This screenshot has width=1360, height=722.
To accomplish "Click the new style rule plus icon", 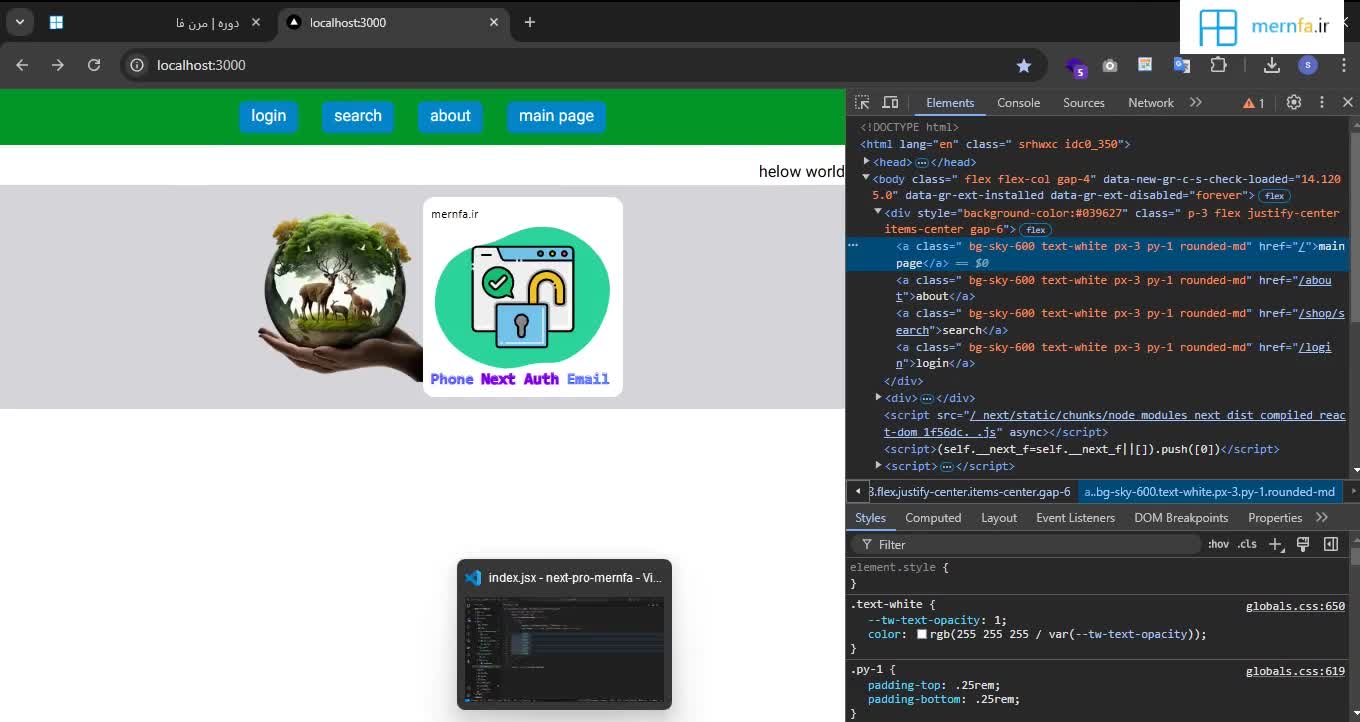I will pyautogui.click(x=1276, y=544).
